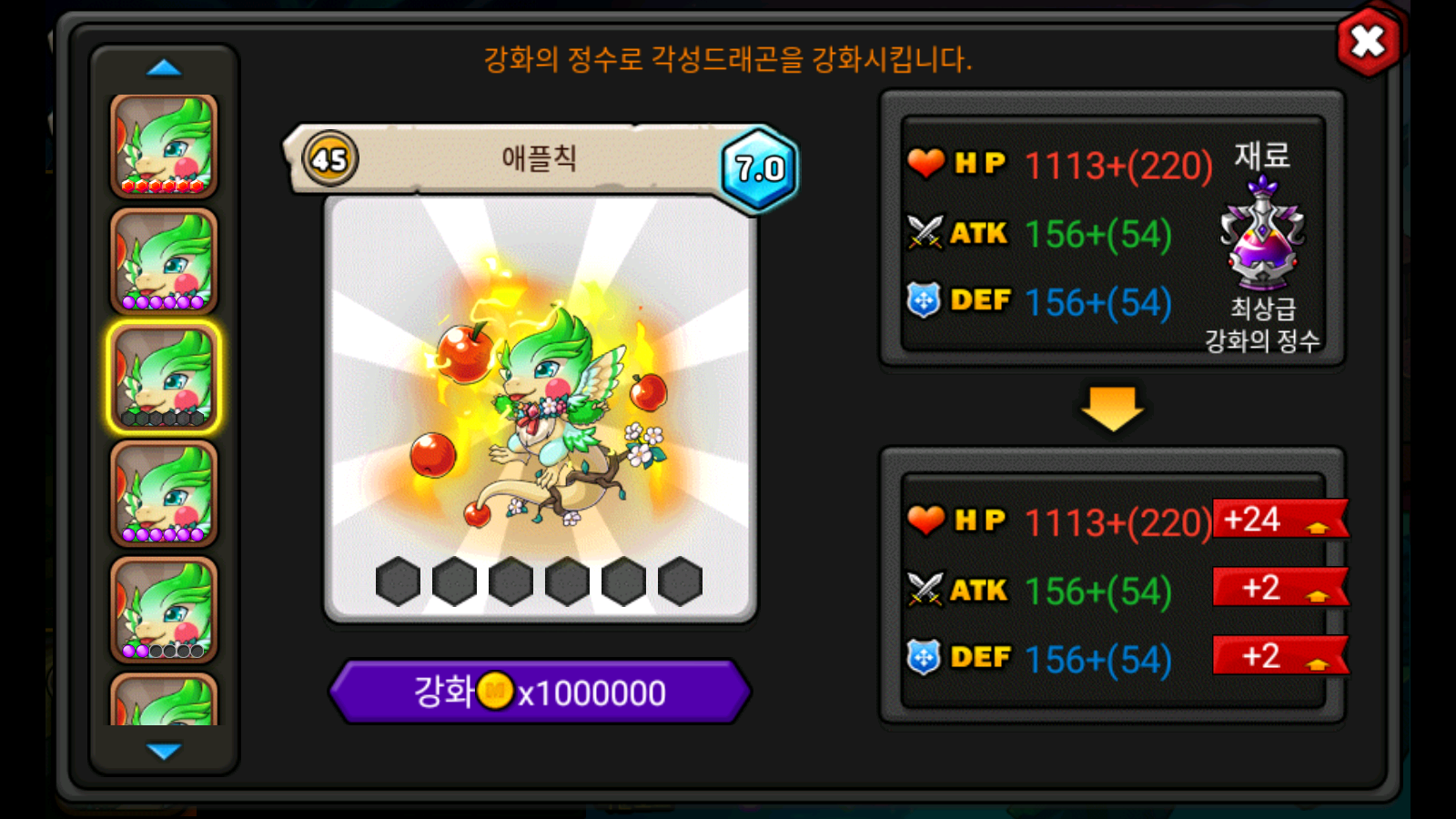This screenshot has height=819, width=1456.
Task: Close the dragon enhancement dialog
Action: (1368, 41)
